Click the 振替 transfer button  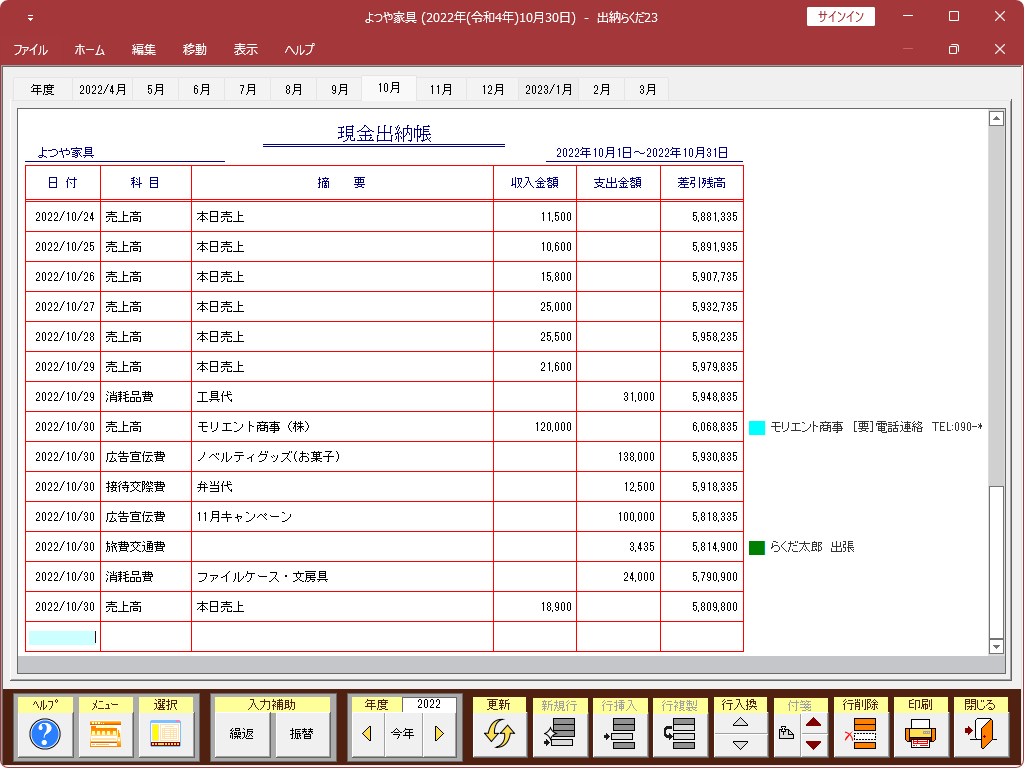click(302, 734)
